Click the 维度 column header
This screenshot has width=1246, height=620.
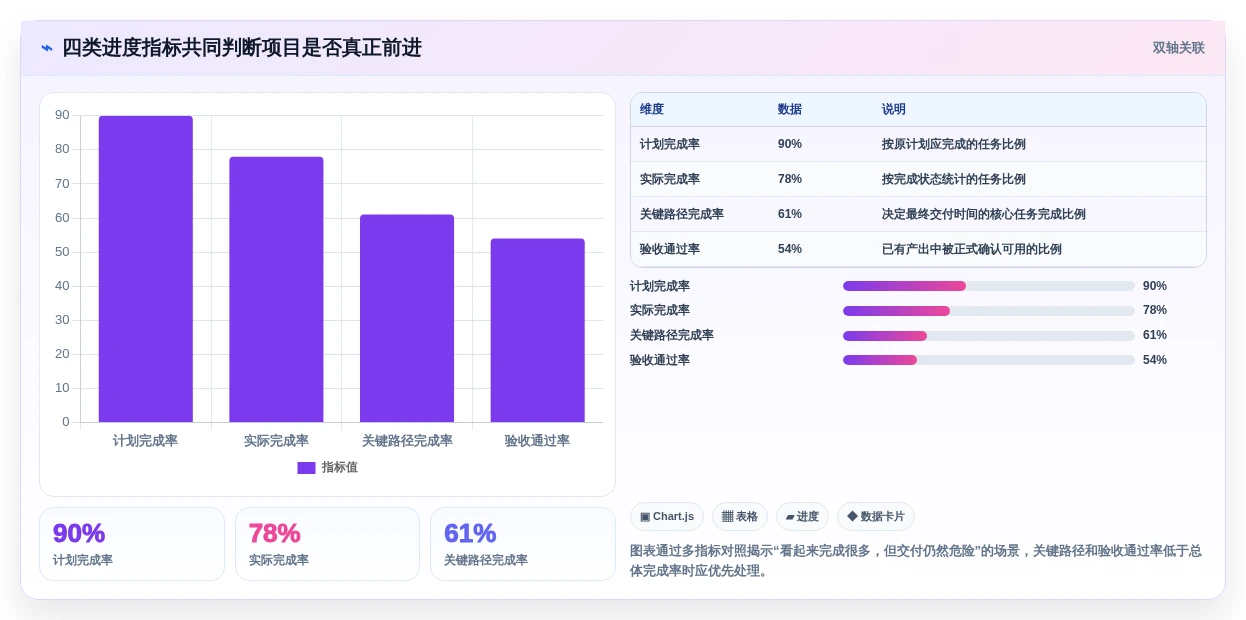pos(652,110)
